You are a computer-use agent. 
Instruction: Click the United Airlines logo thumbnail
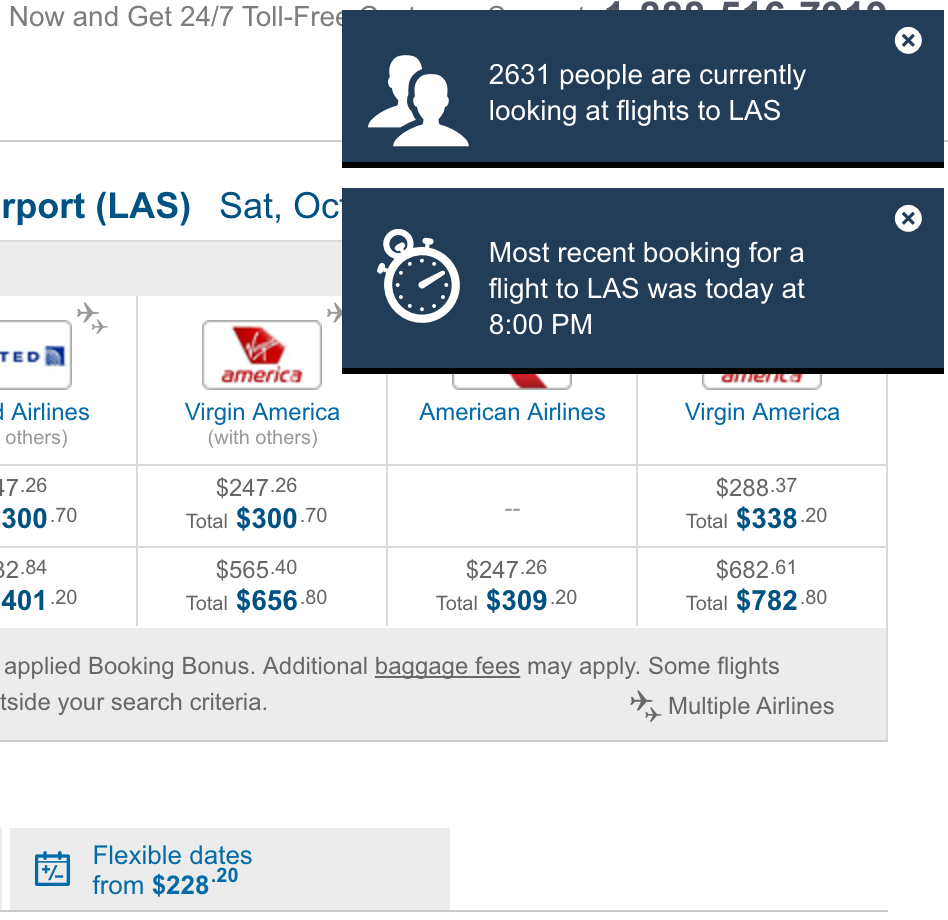tap(35, 355)
